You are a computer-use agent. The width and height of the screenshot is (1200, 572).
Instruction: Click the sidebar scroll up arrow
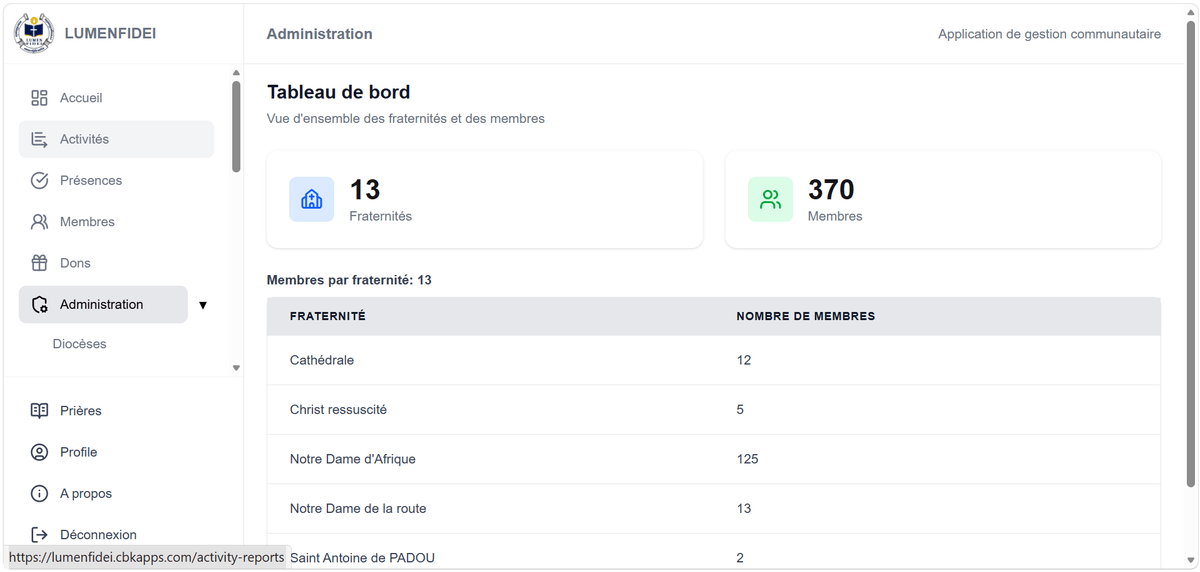(x=236, y=73)
